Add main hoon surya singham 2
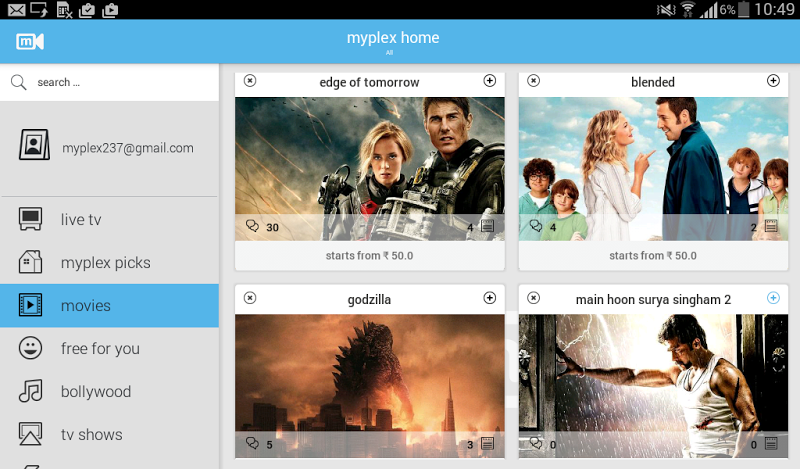This screenshot has height=469, width=800. pos(773,298)
